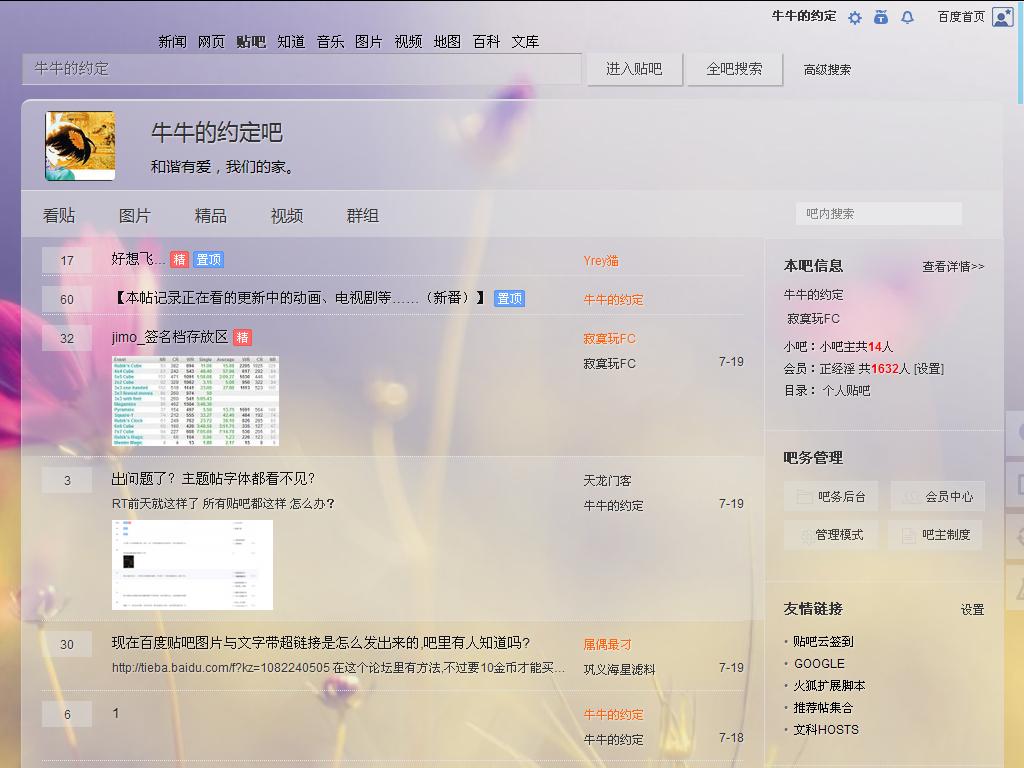
Task: Click the 进入贴吧 button
Action: (635, 69)
